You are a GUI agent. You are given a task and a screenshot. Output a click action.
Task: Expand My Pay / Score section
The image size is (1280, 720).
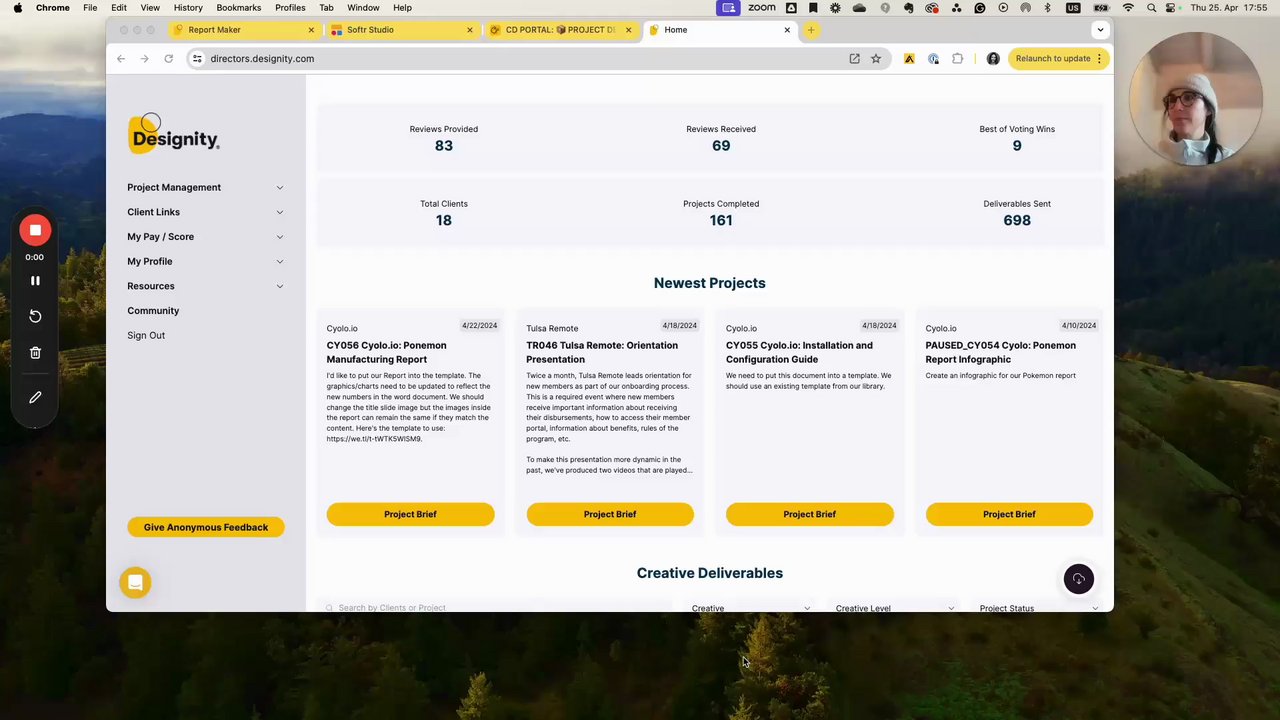[205, 237]
